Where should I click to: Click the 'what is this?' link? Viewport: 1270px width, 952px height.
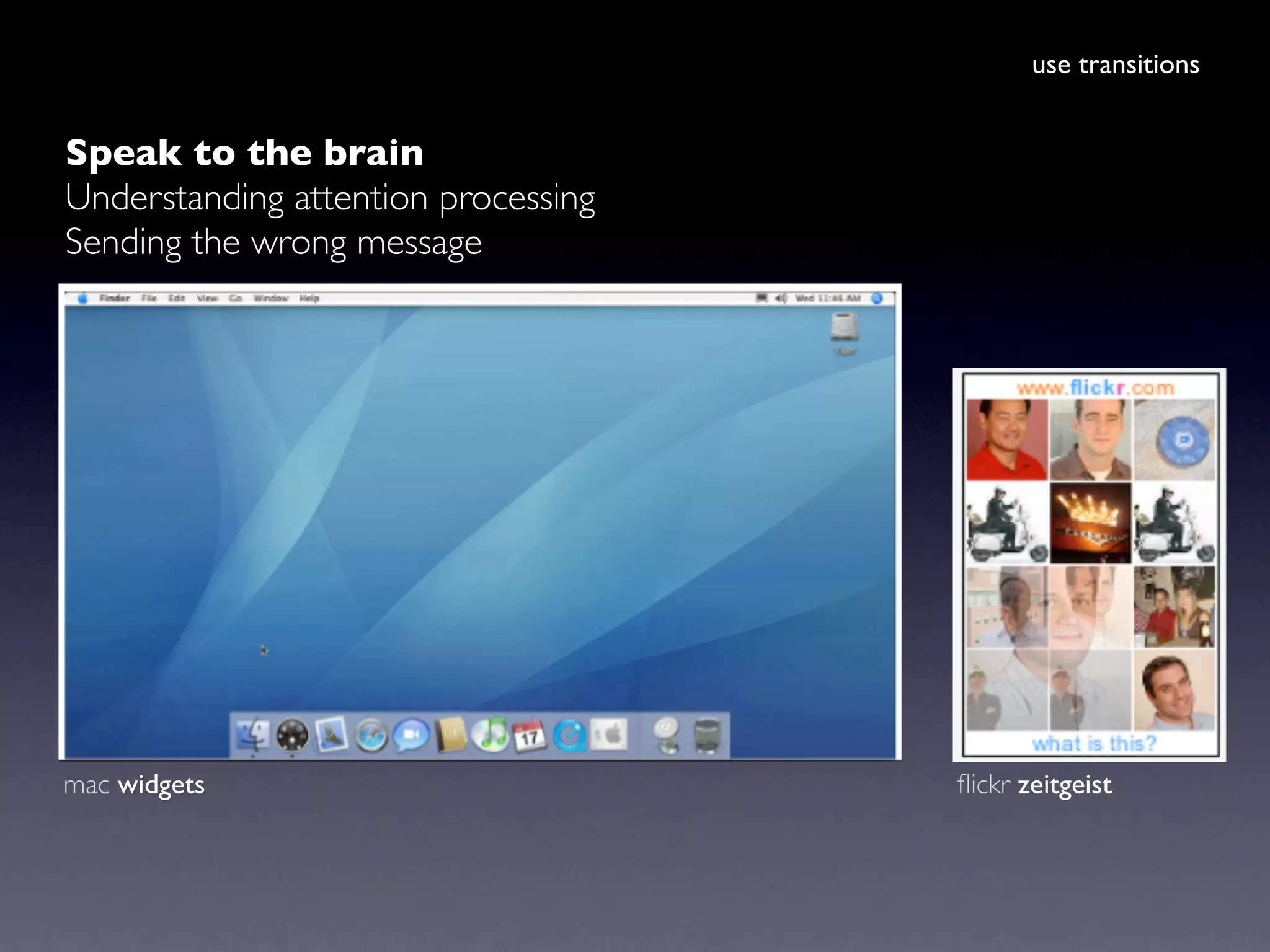click(1094, 743)
